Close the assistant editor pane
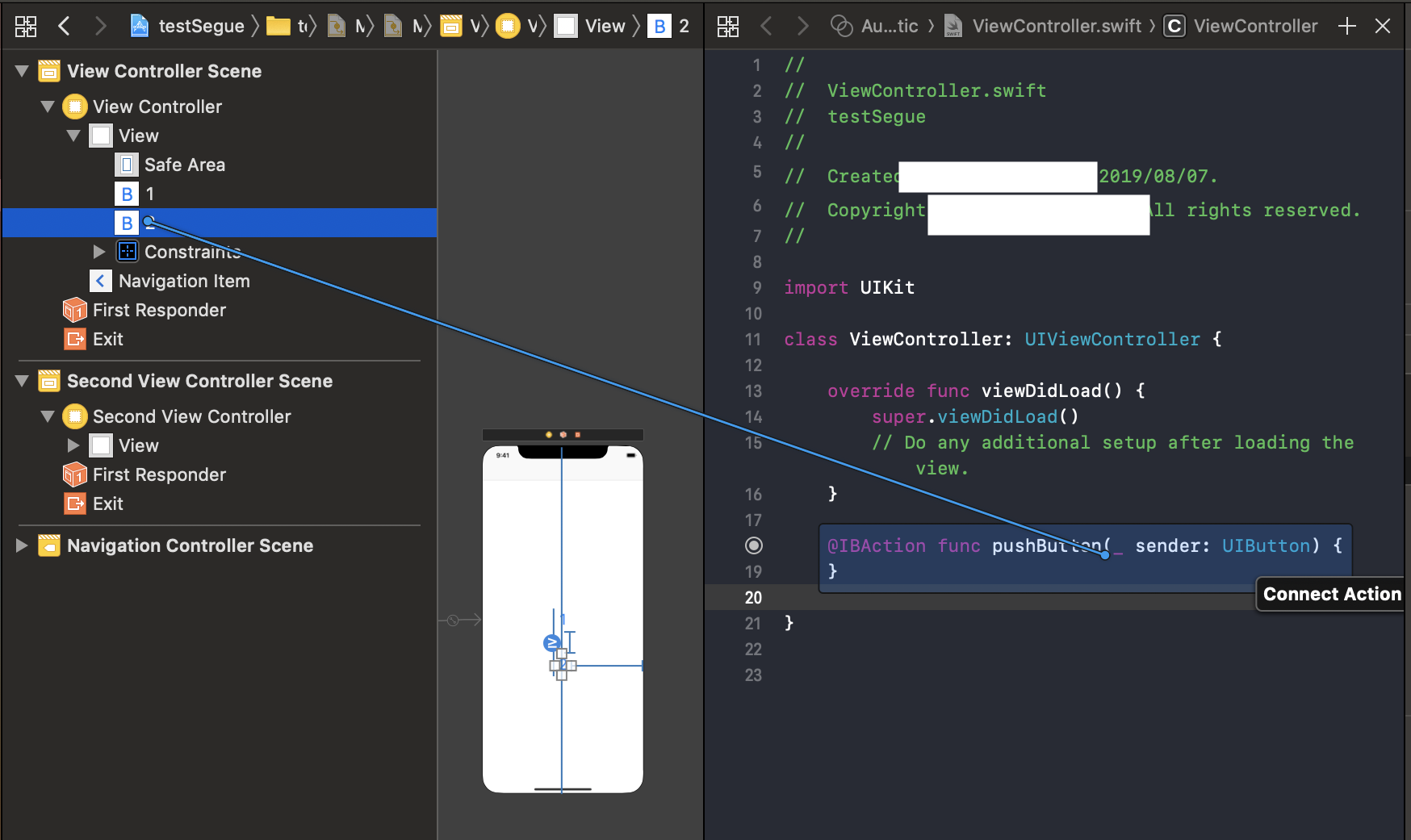 (x=1383, y=27)
